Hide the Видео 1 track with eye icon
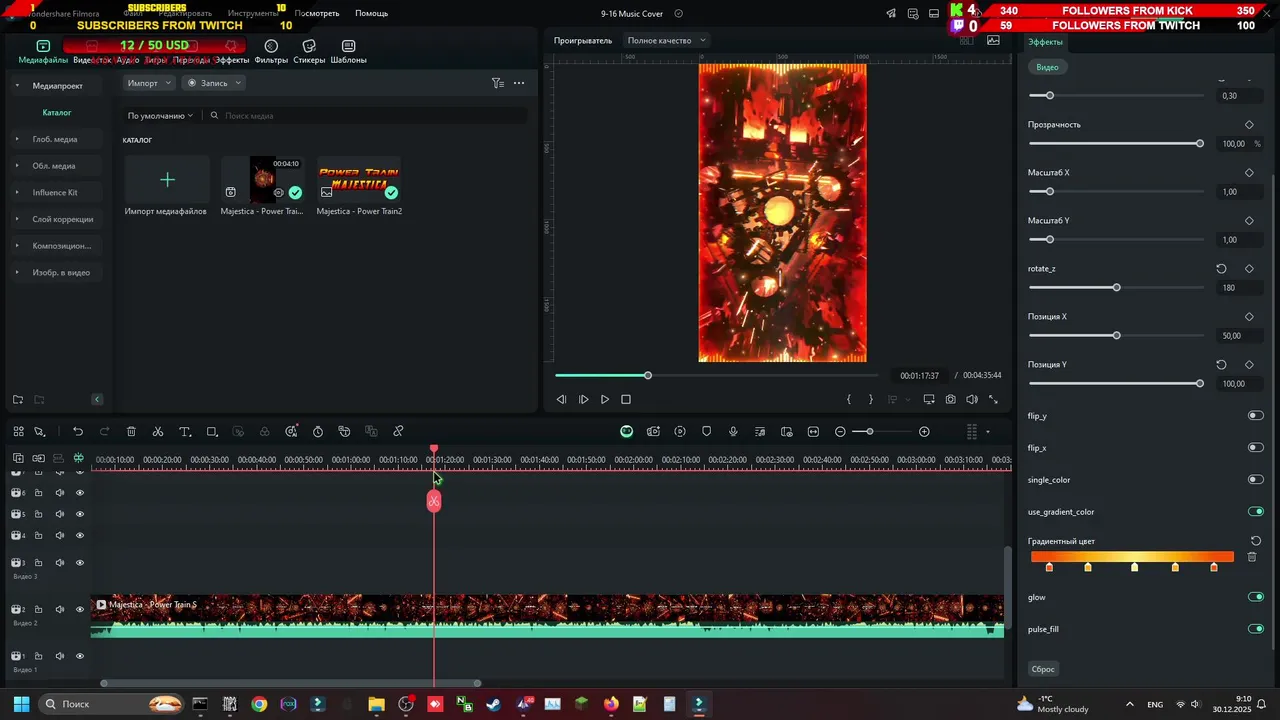 [x=80, y=656]
